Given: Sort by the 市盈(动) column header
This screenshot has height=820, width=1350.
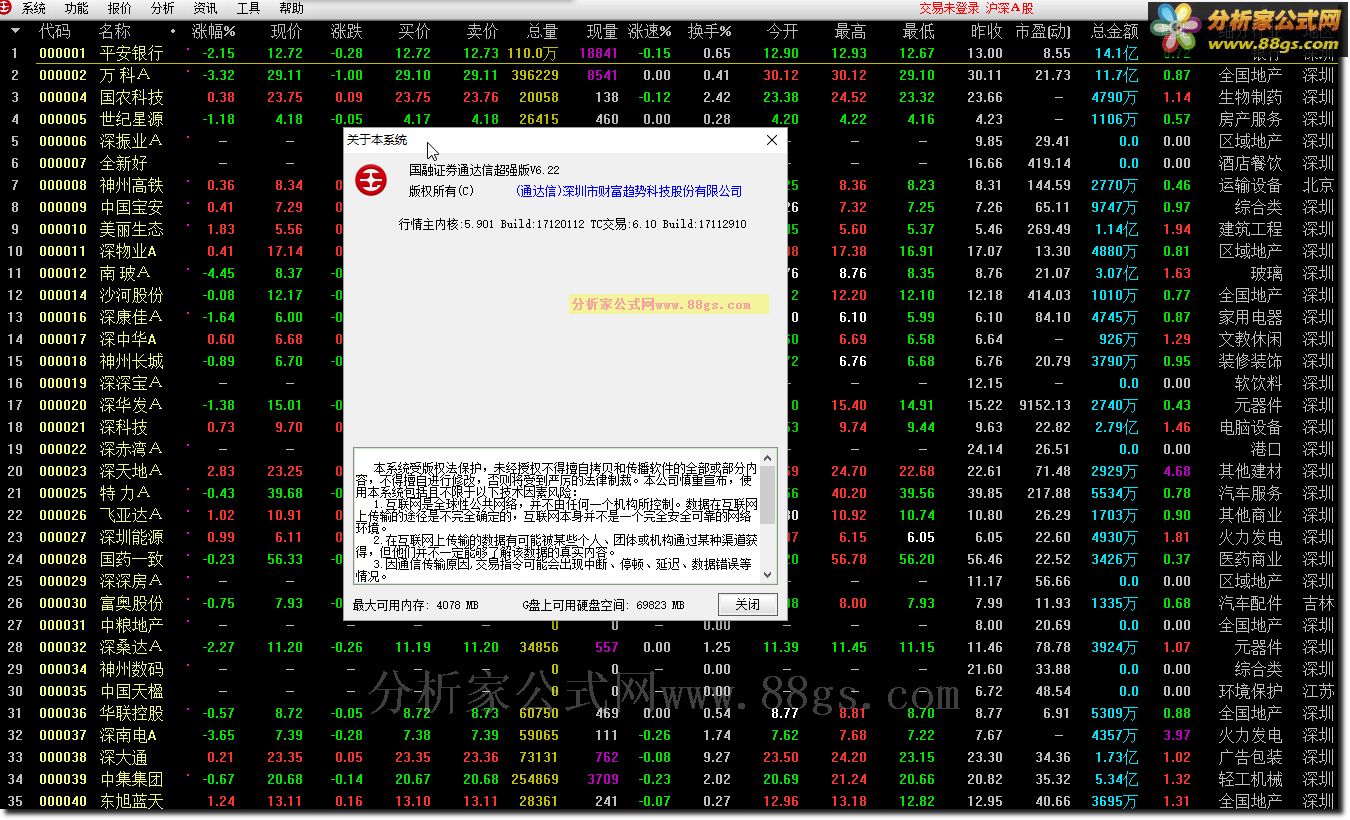Looking at the screenshot, I should coord(1043,32).
